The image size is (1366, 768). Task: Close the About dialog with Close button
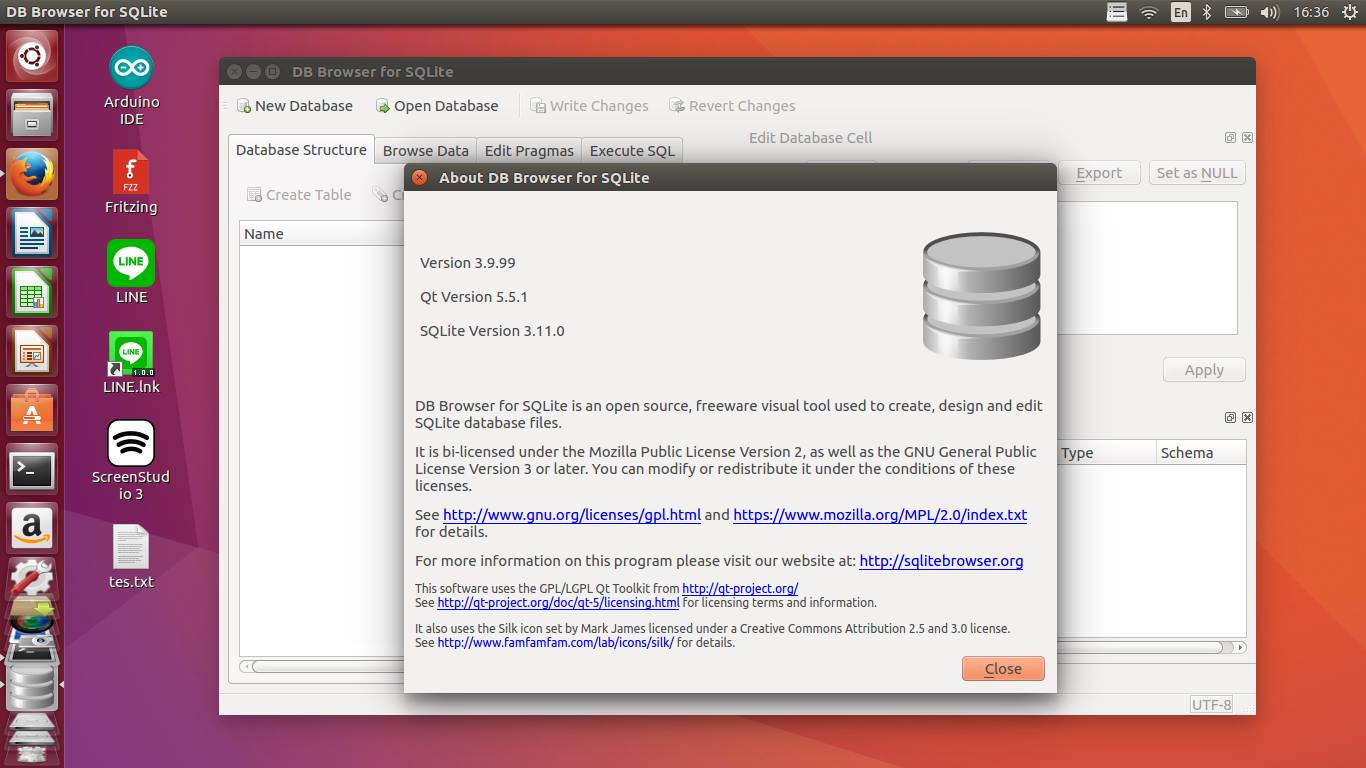coord(1003,669)
